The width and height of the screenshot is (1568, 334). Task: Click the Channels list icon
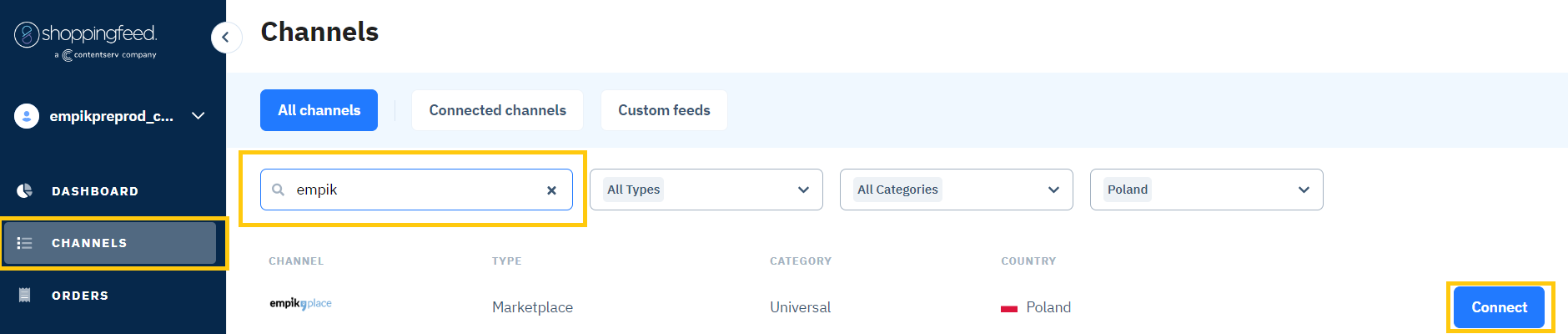coord(25,243)
